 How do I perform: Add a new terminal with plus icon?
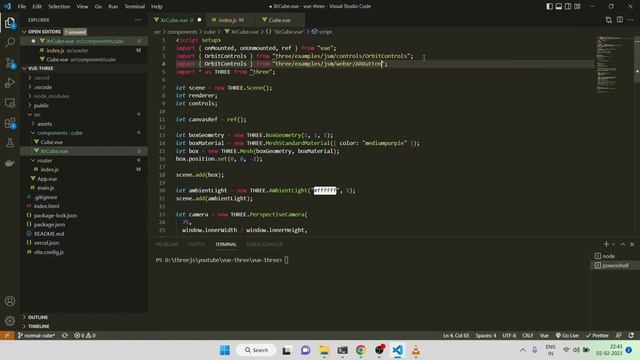[606, 244]
